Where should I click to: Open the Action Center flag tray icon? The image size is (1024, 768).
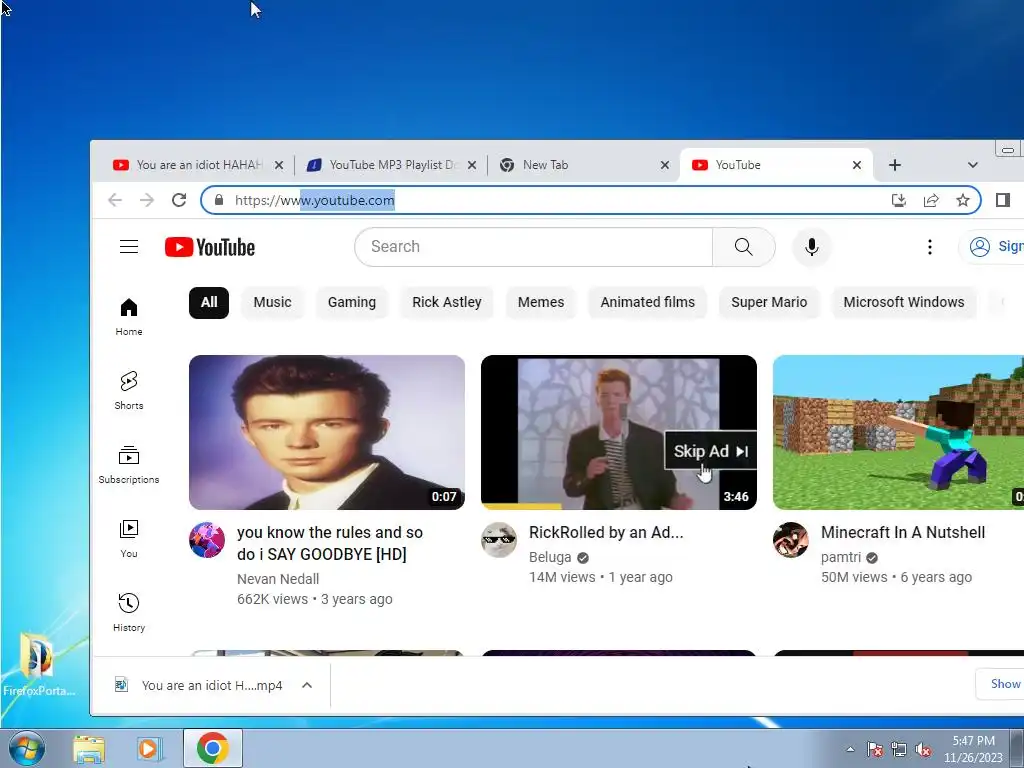click(x=875, y=750)
